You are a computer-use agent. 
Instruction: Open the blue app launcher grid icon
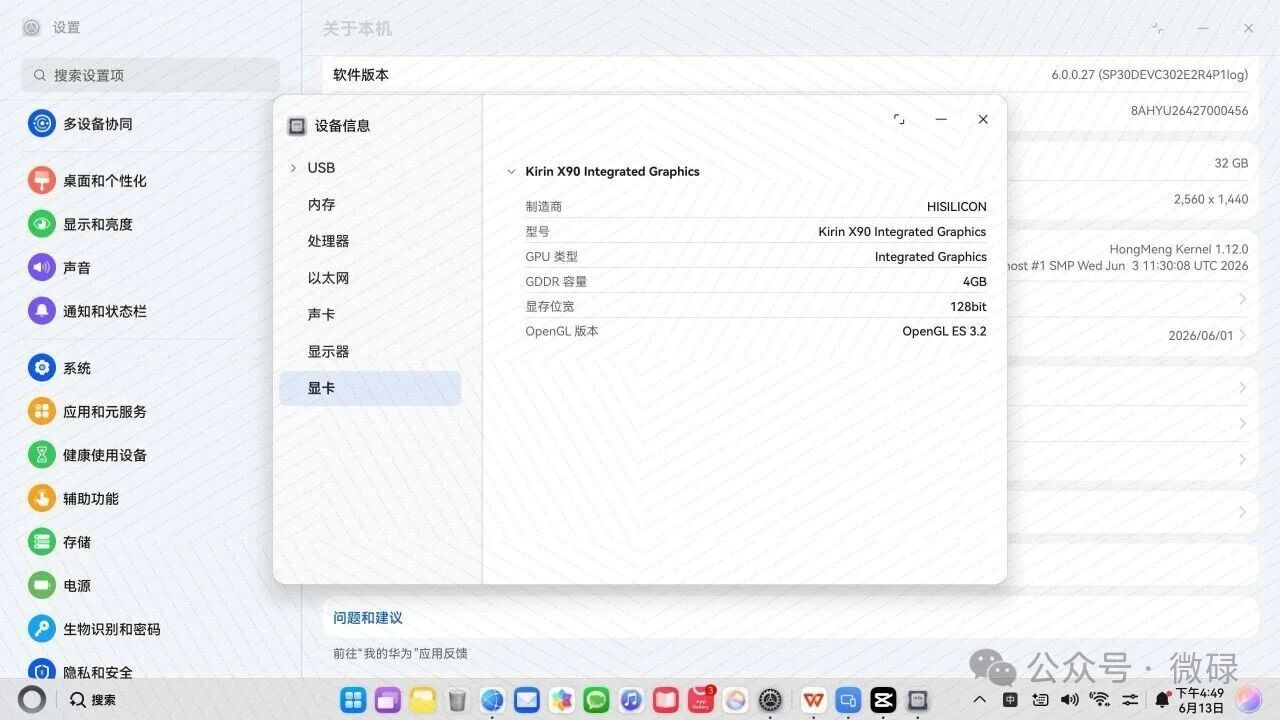353,700
